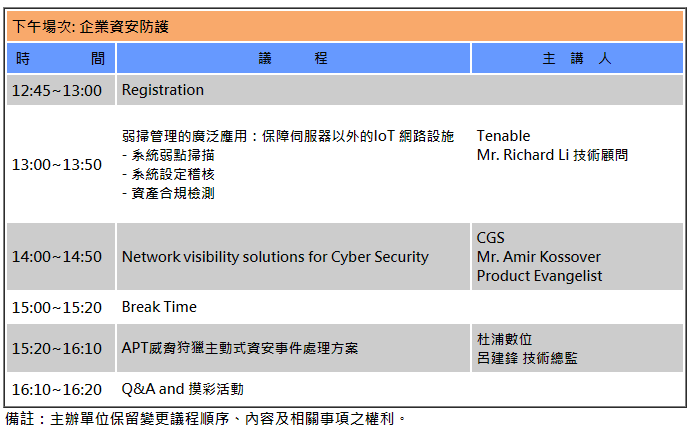Image resolution: width=691 pixels, height=429 pixels.
Task: Click the Registration agenda entry
Action: pyautogui.click(x=163, y=90)
